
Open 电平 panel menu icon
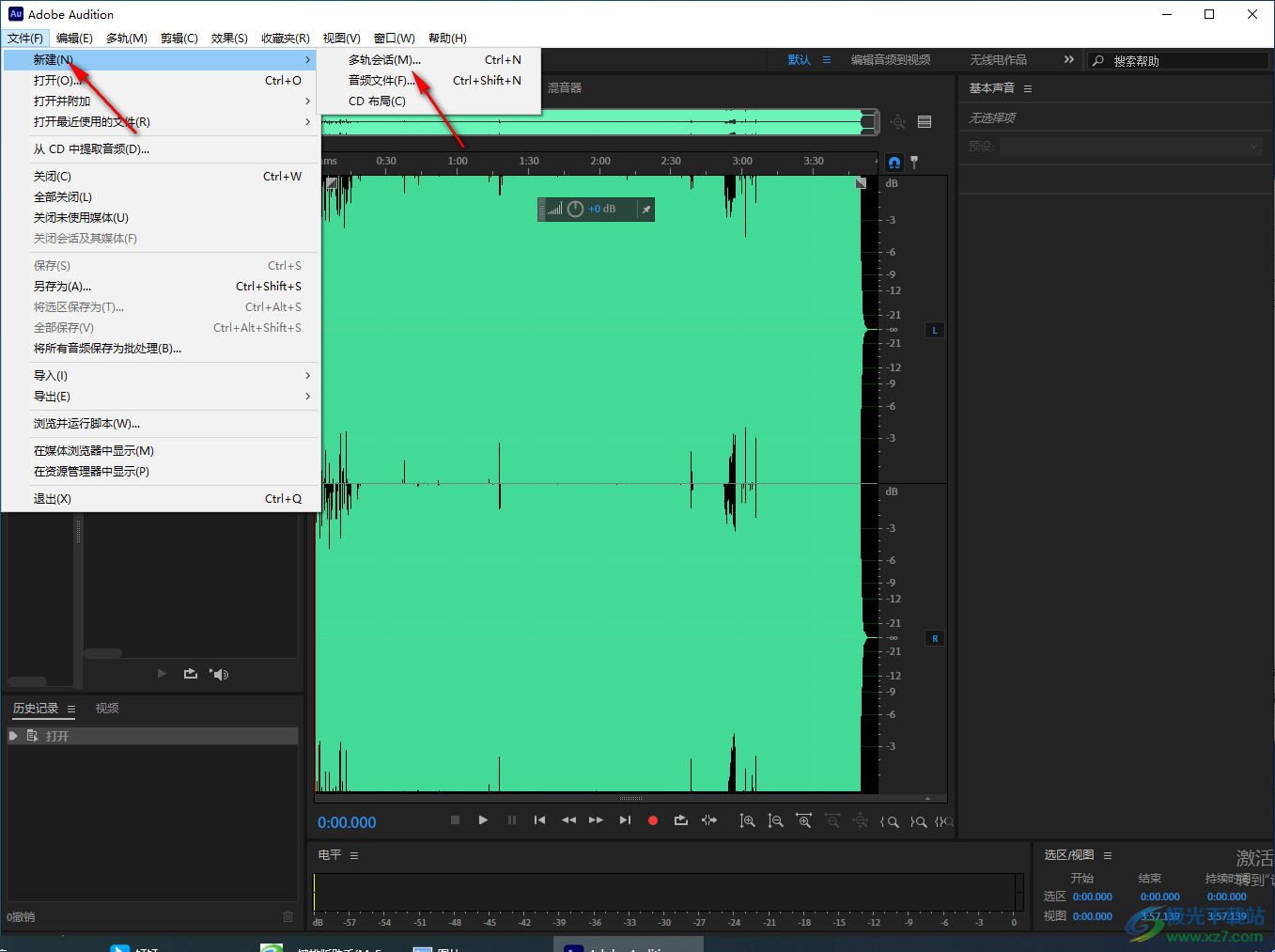click(354, 855)
